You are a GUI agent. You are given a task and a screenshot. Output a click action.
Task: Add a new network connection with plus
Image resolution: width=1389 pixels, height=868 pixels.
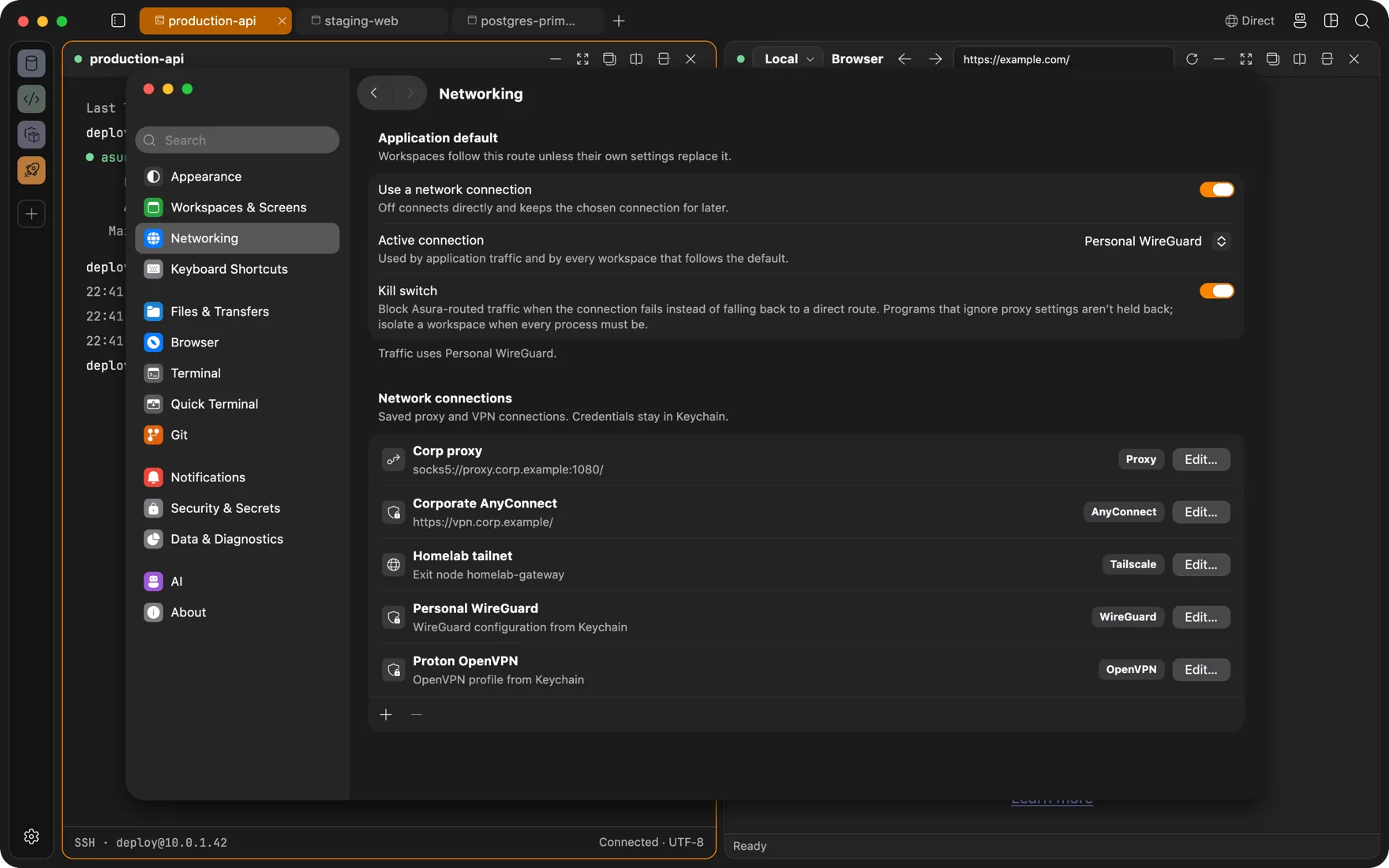(x=386, y=714)
